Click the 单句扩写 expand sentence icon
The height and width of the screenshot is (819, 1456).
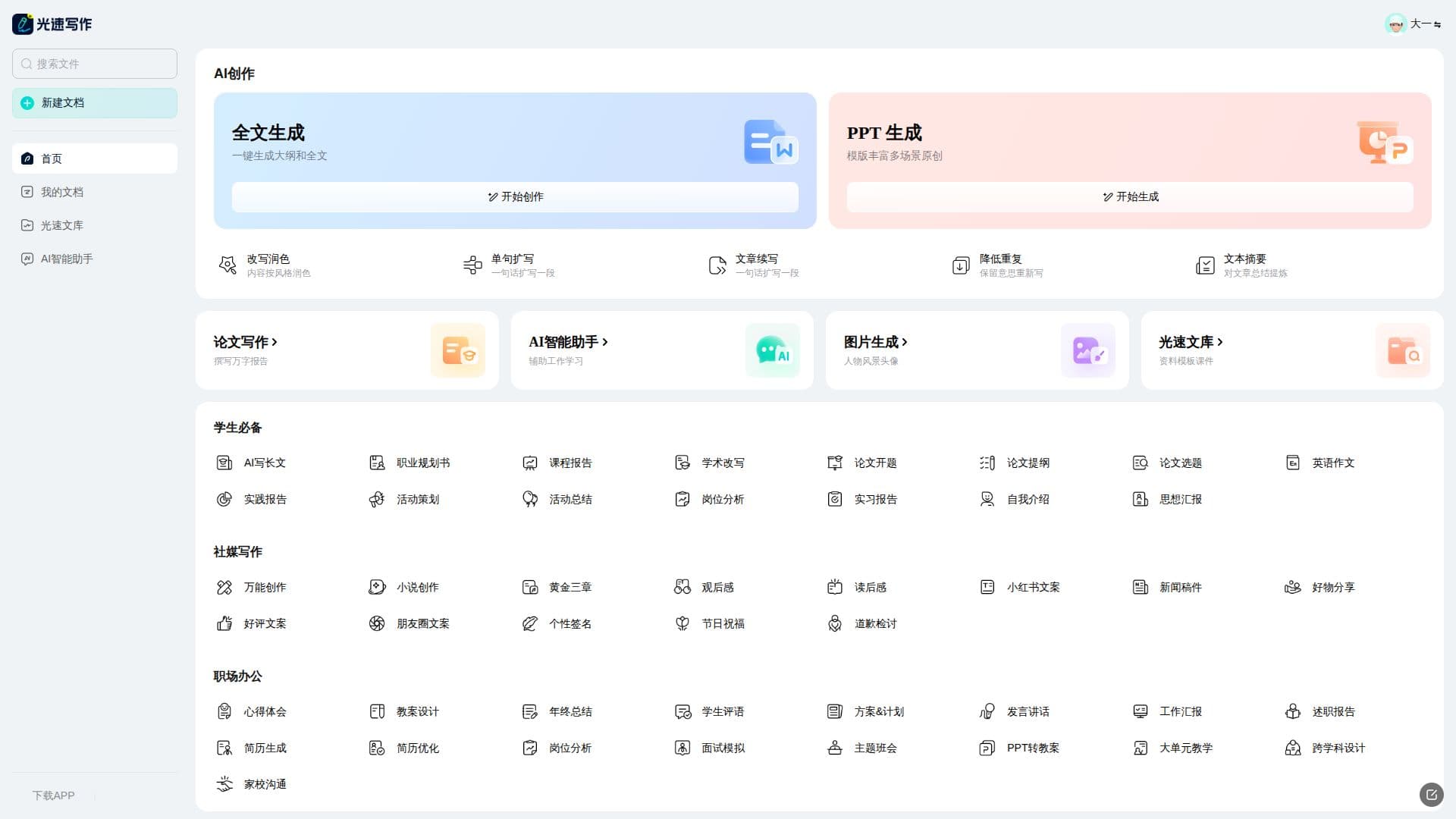point(472,265)
